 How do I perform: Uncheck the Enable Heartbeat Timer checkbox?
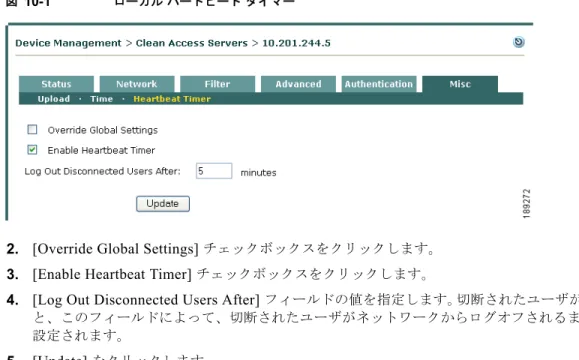[32, 150]
